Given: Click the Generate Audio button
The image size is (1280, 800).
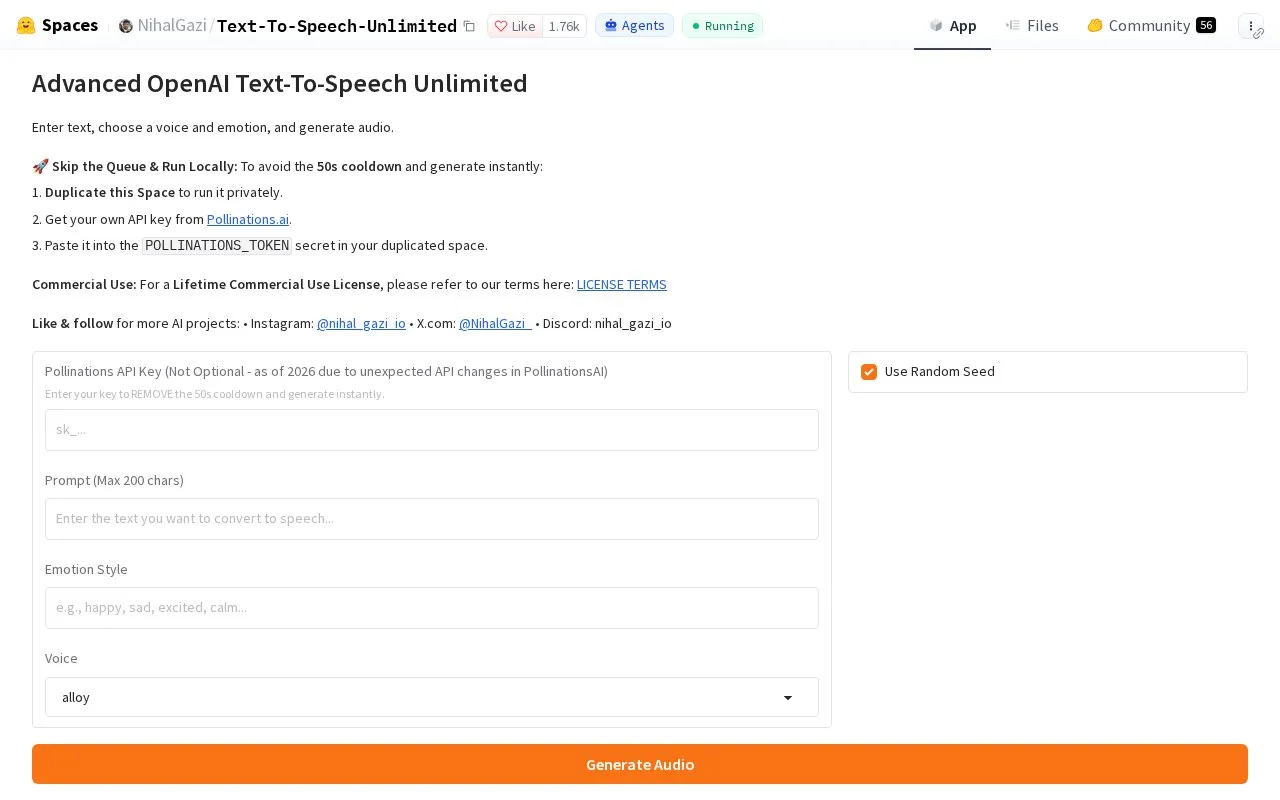Looking at the screenshot, I should click(640, 764).
